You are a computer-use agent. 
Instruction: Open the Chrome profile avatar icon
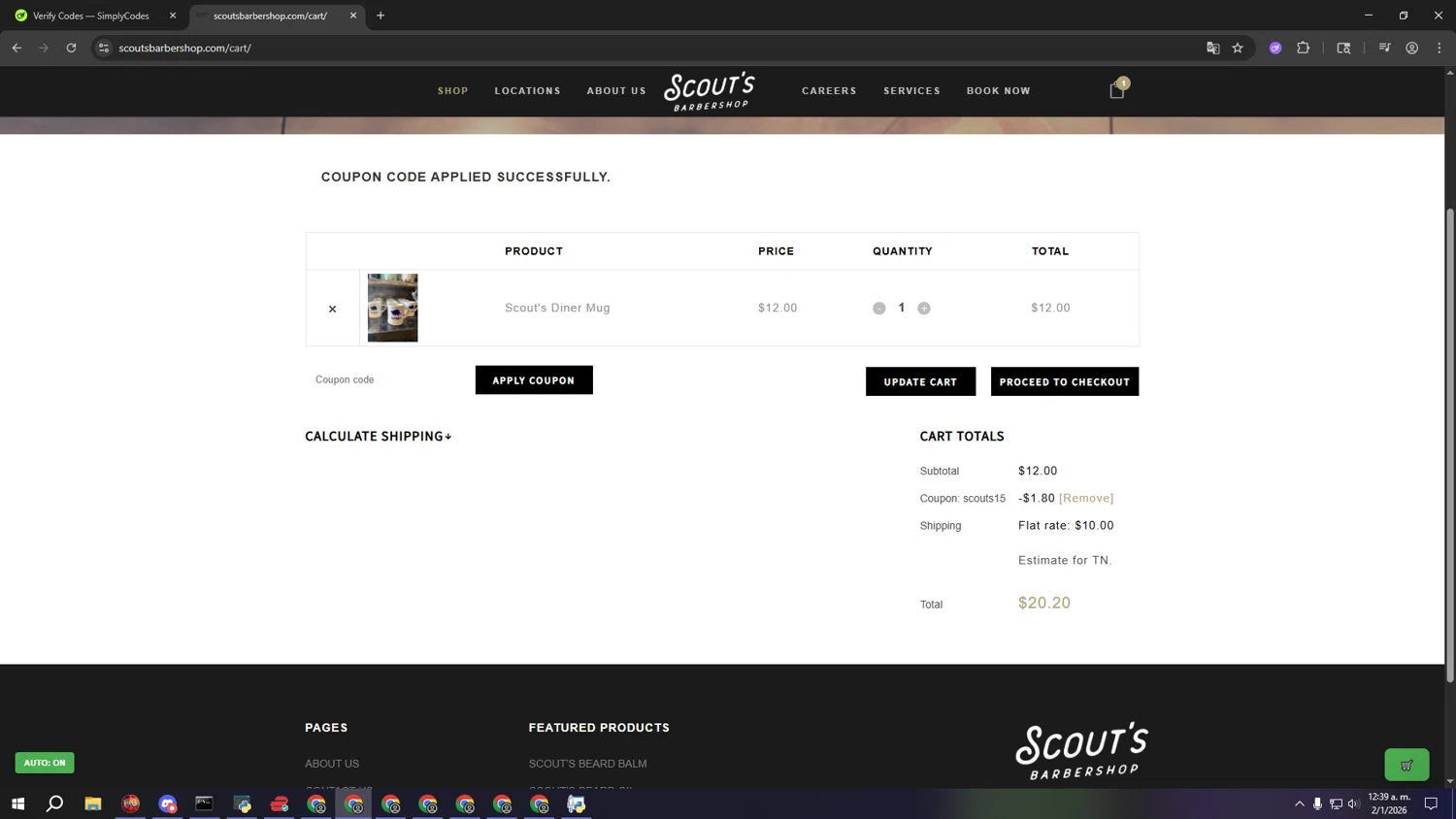coord(1412,48)
